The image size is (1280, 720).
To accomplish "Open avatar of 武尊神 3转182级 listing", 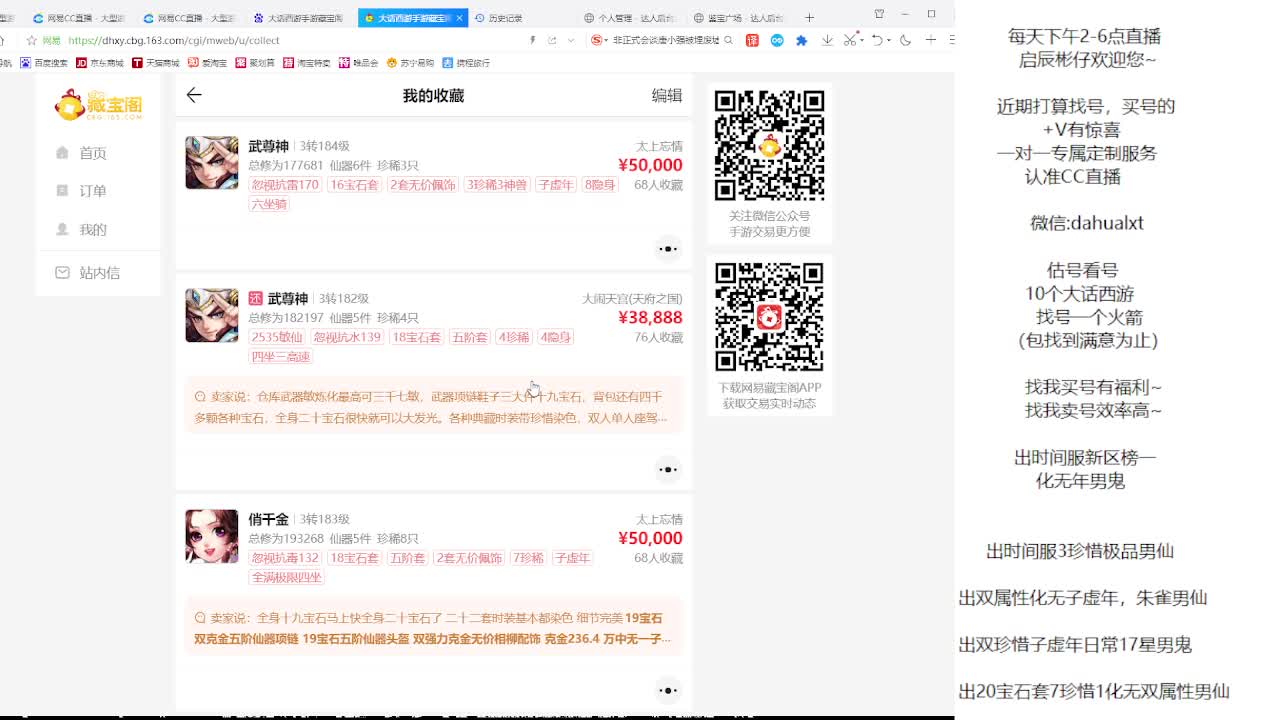I will pyautogui.click(x=212, y=315).
